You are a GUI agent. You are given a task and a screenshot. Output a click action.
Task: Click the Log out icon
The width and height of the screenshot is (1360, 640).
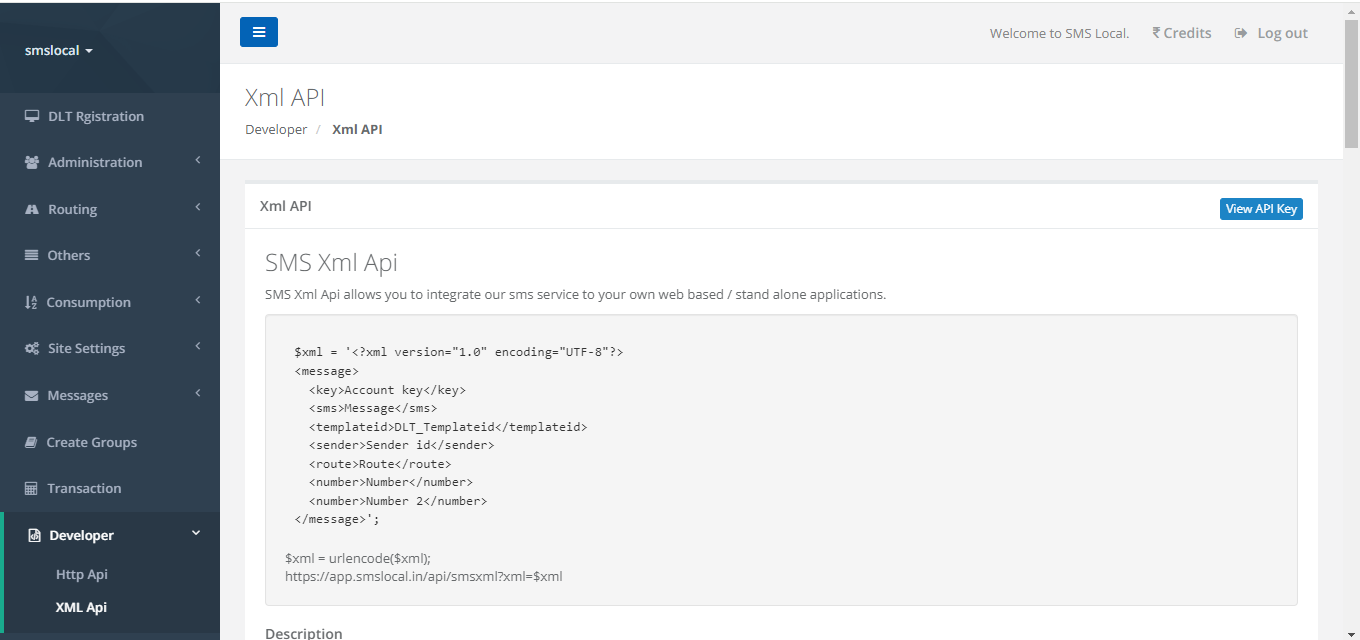point(1239,32)
